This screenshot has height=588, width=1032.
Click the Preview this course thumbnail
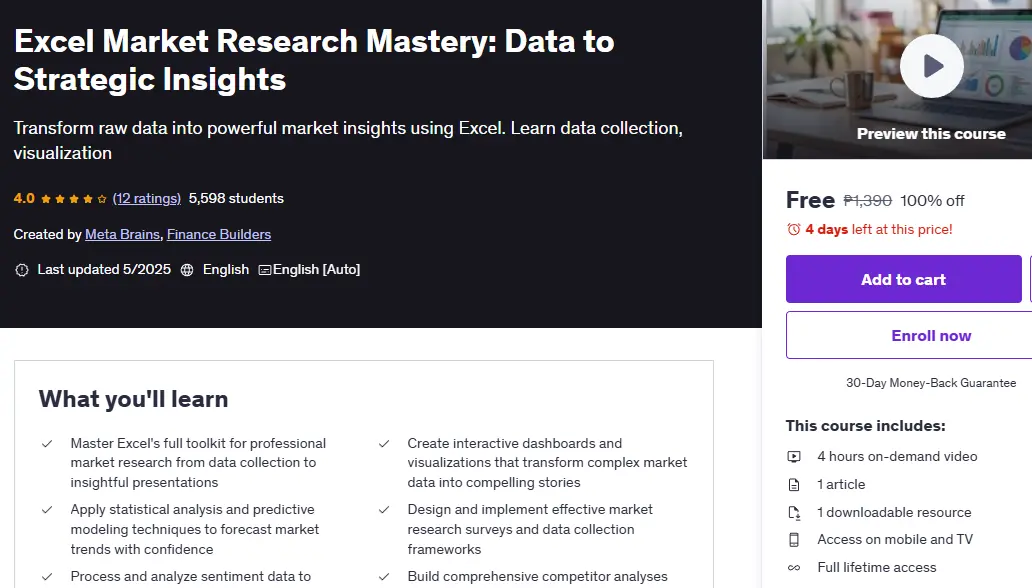pos(897,79)
